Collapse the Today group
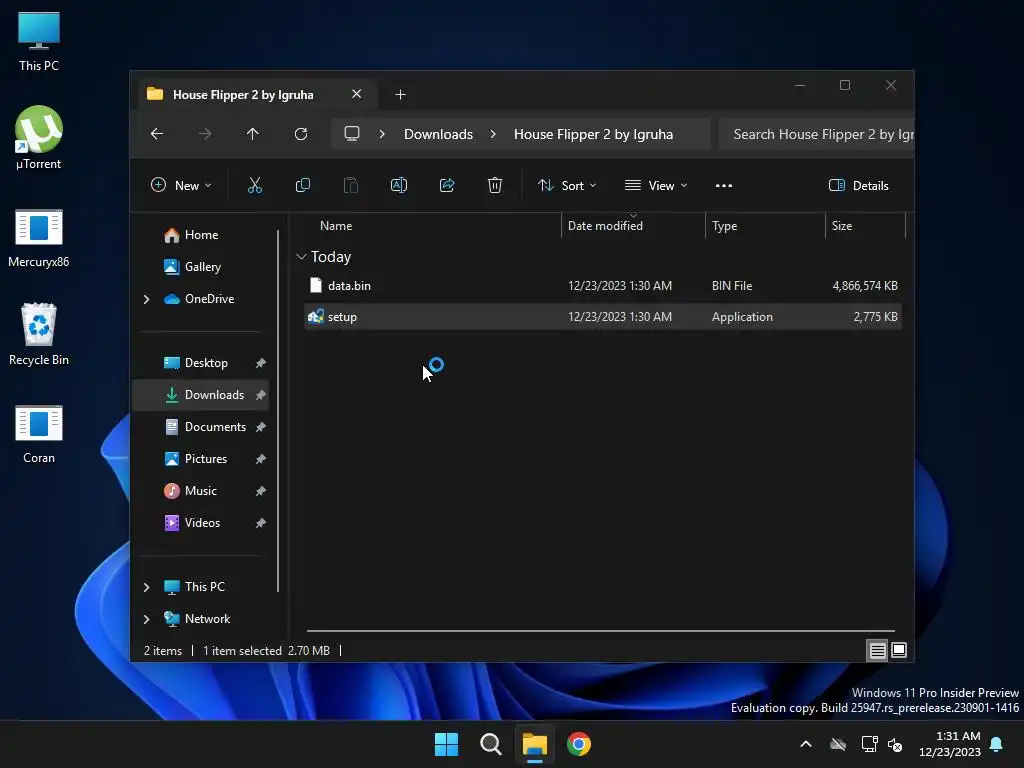The image size is (1024, 768). click(301, 257)
